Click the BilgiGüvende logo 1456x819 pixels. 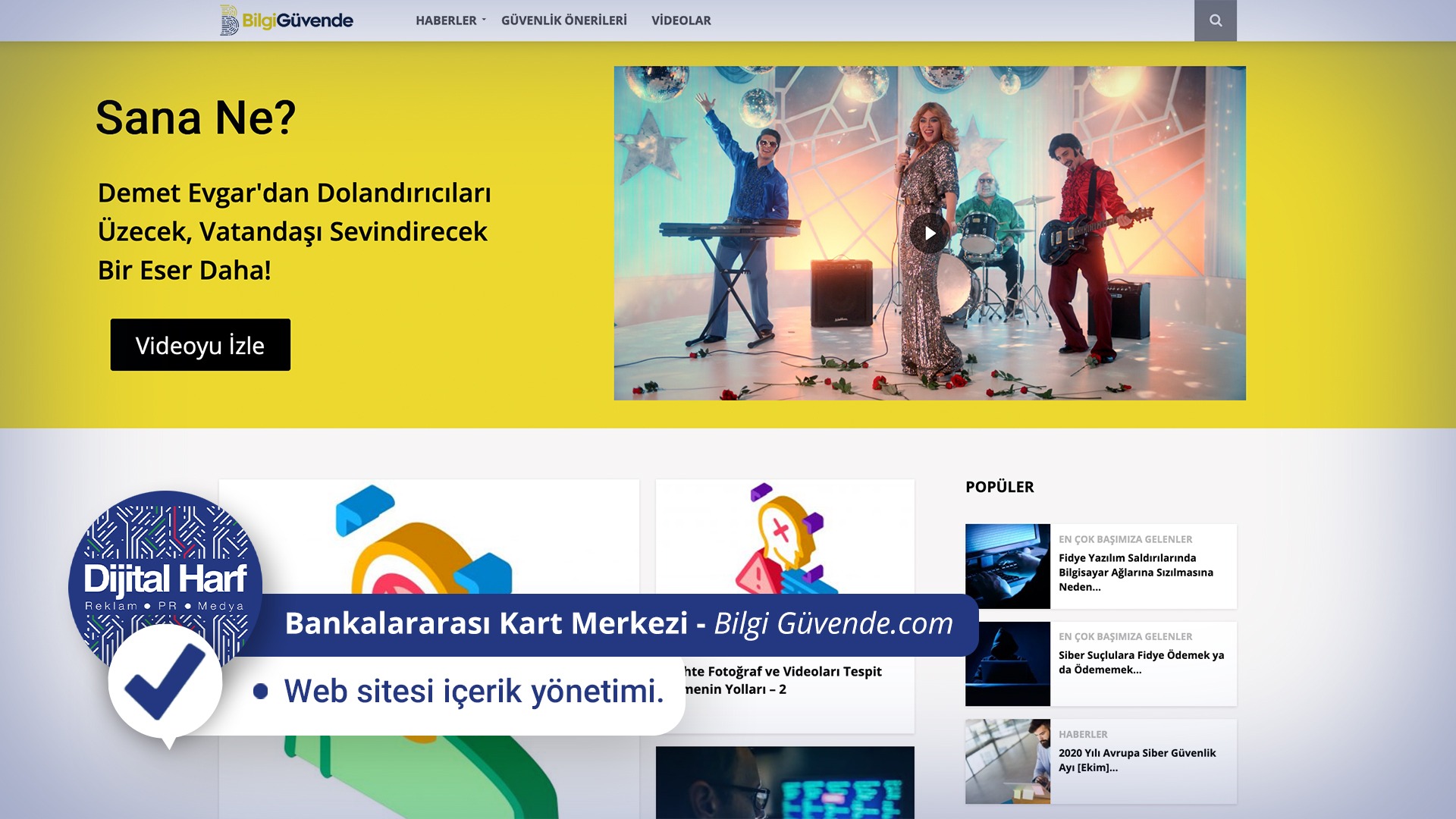coord(287,20)
